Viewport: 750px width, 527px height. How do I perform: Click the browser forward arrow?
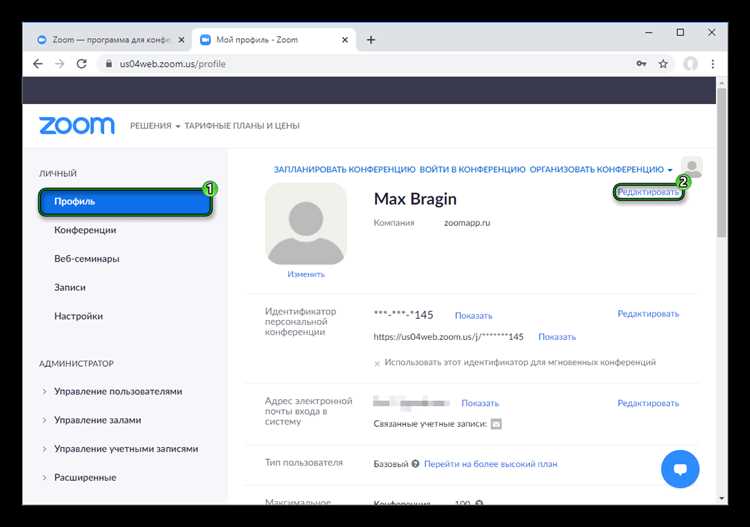click(x=59, y=64)
